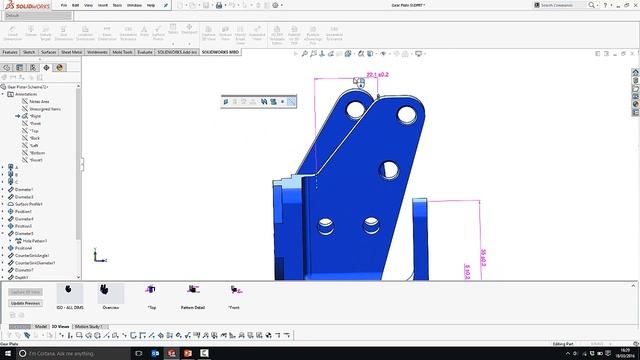Click the Options gear icon in title toolbar
This screenshot has height=360, width=640.
click(276, 5)
